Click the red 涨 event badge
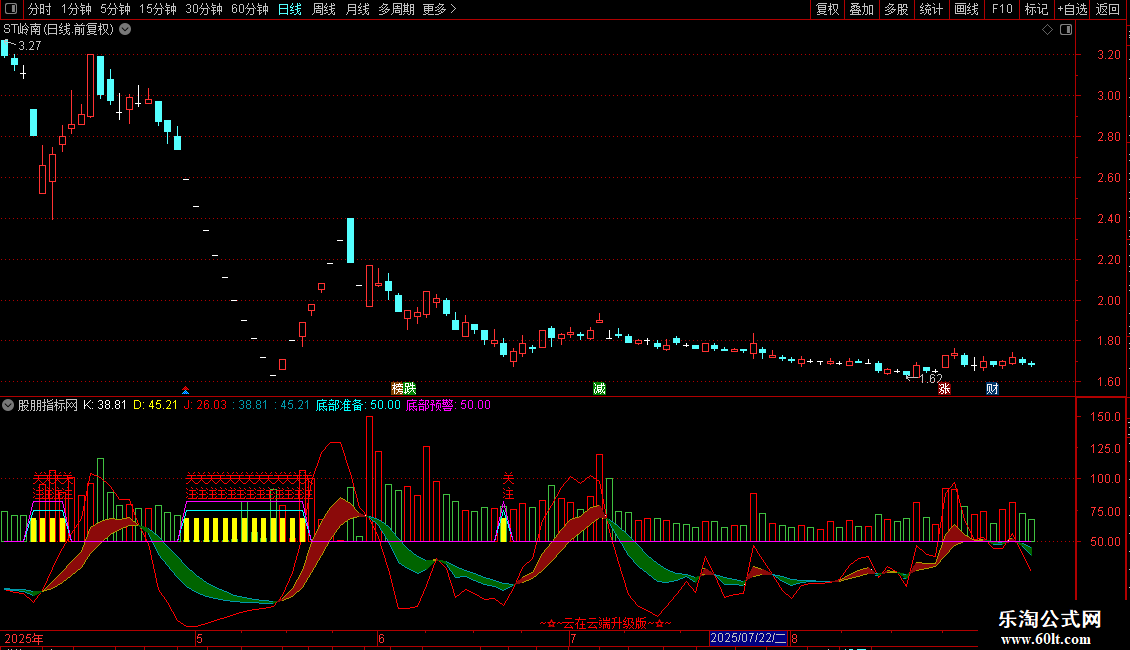 pyautogui.click(x=944, y=389)
